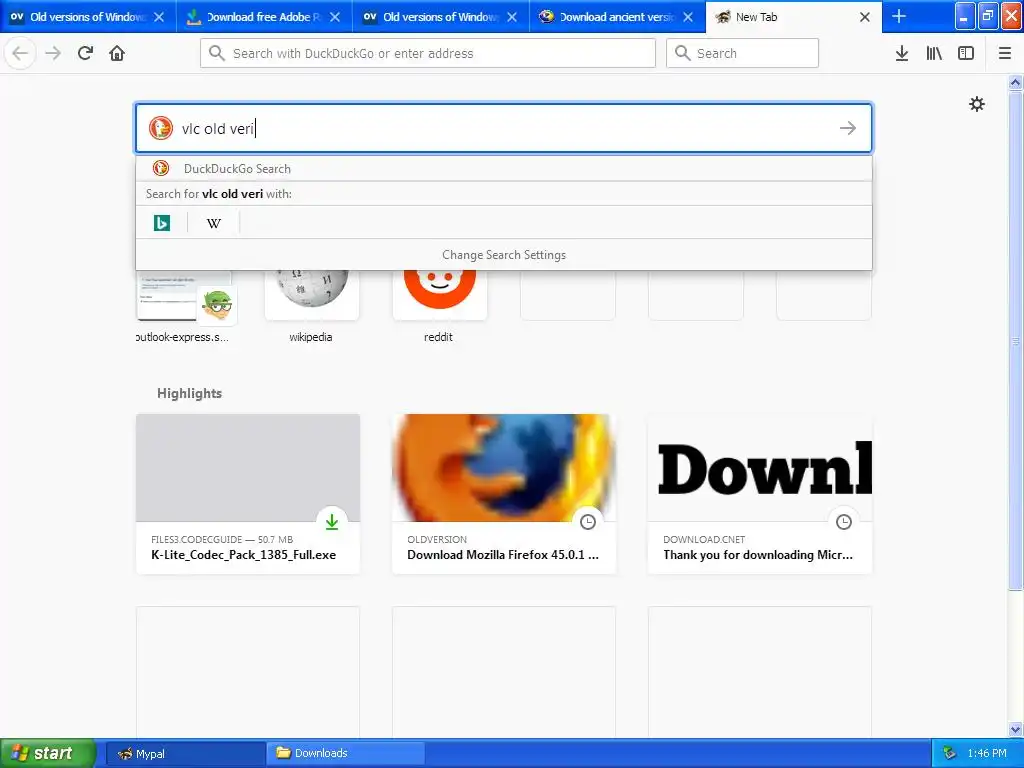Click Change Search Settings
This screenshot has width=1024, height=768.
(504, 255)
